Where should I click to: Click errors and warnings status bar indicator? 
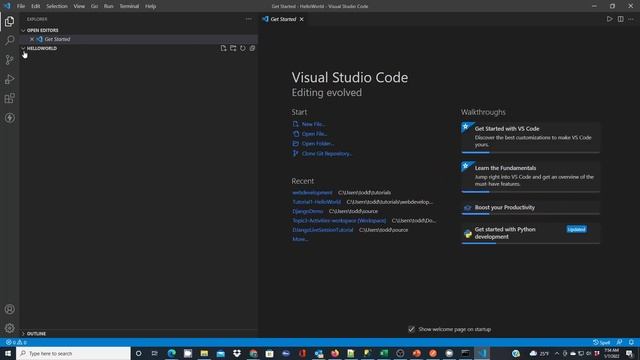[x=16, y=342]
